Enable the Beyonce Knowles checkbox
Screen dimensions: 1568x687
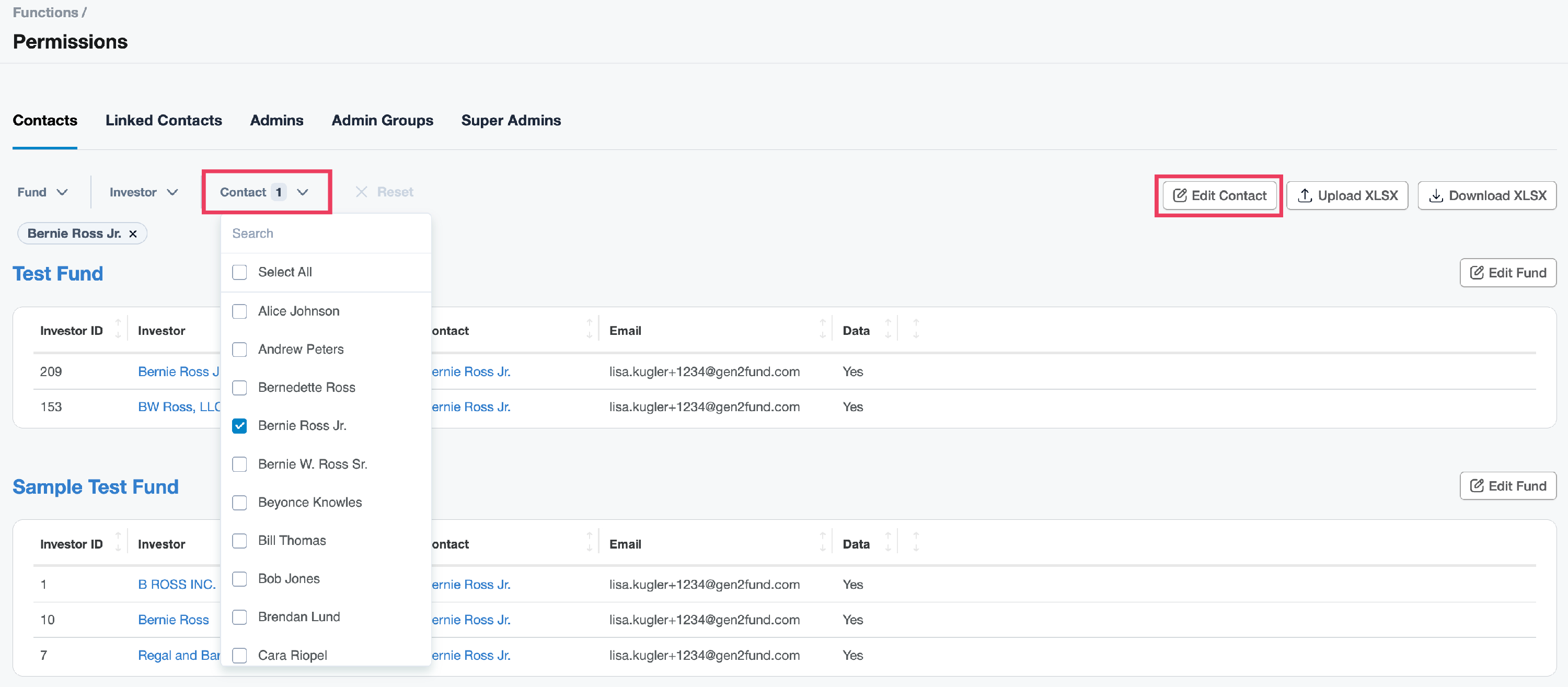(240, 503)
